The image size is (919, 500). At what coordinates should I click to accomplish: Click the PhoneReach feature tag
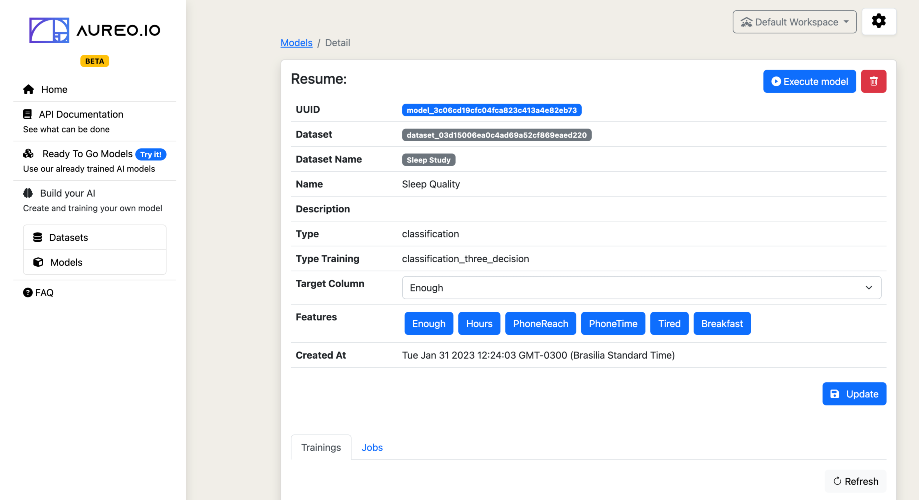coord(540,324)
